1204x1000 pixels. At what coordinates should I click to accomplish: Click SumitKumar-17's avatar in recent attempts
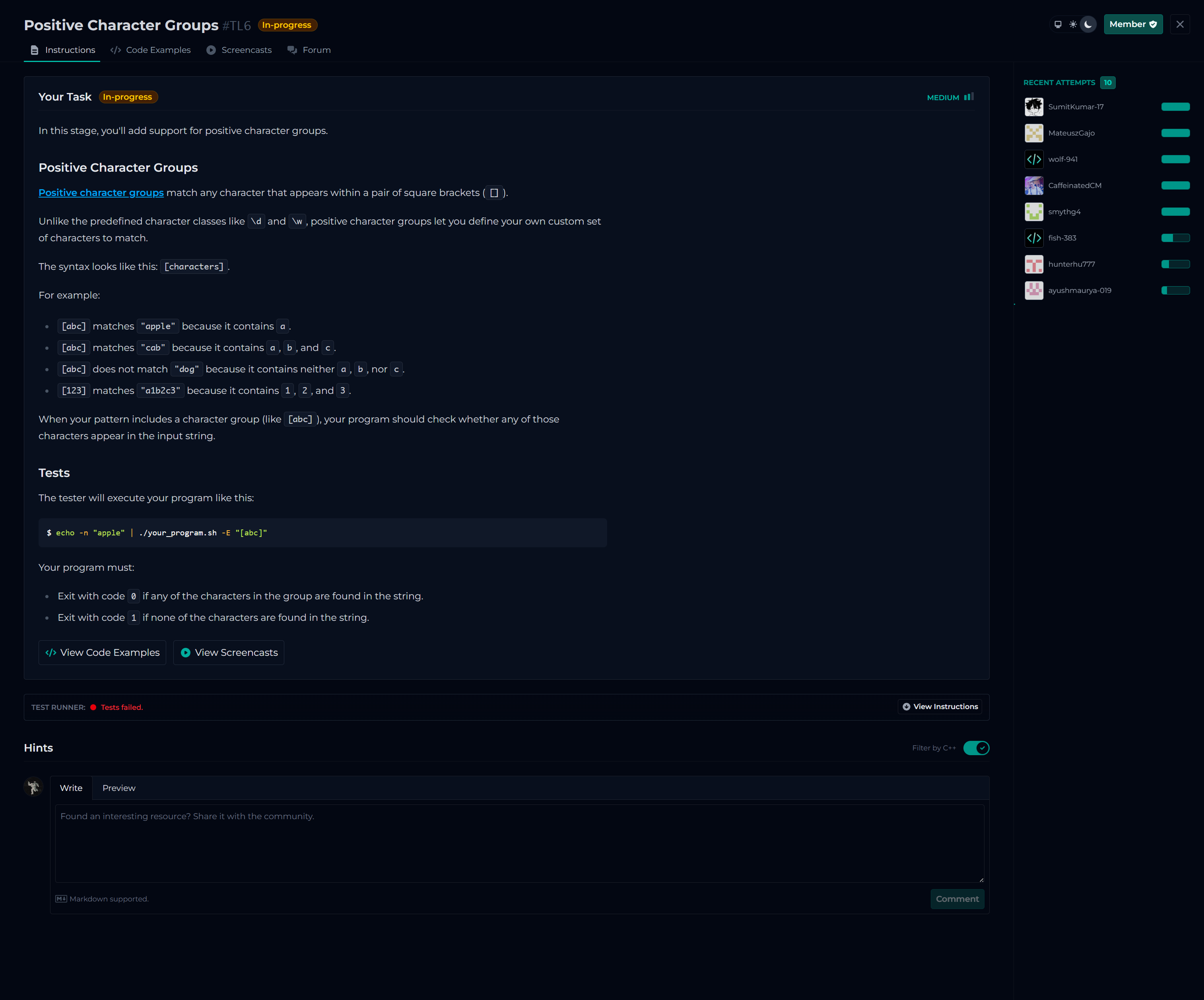click(1034, 107)
